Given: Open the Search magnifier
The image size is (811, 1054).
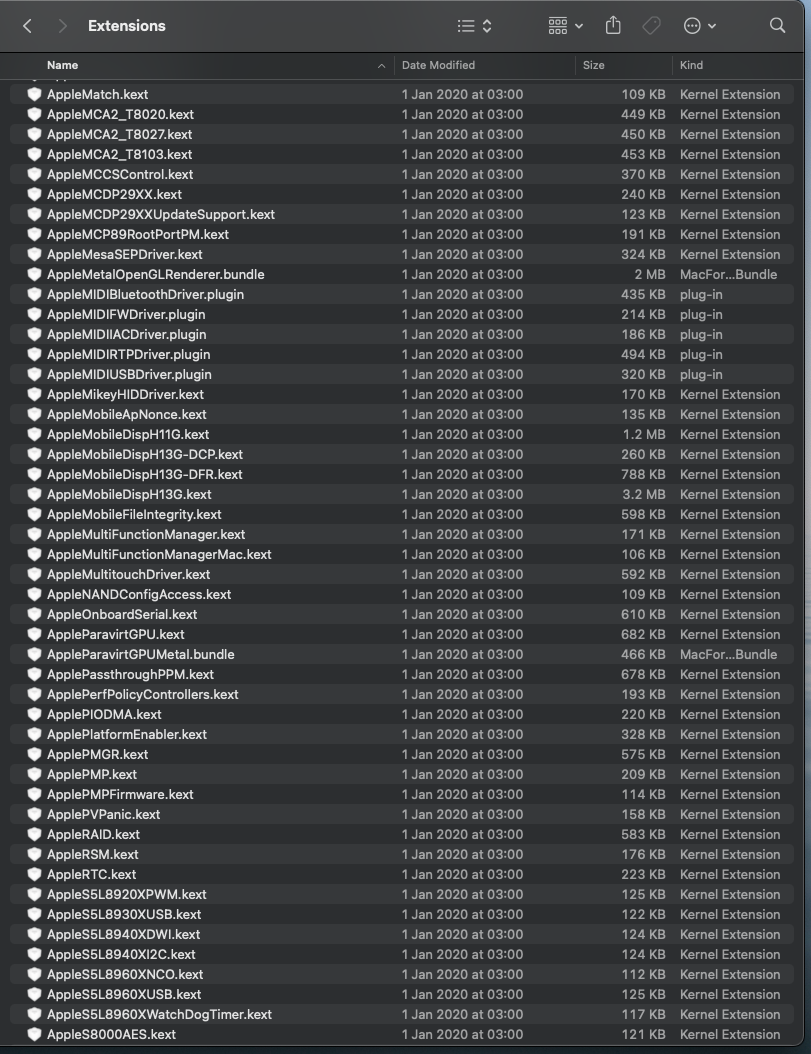Looking at the screenshot, I should [777, 26].
